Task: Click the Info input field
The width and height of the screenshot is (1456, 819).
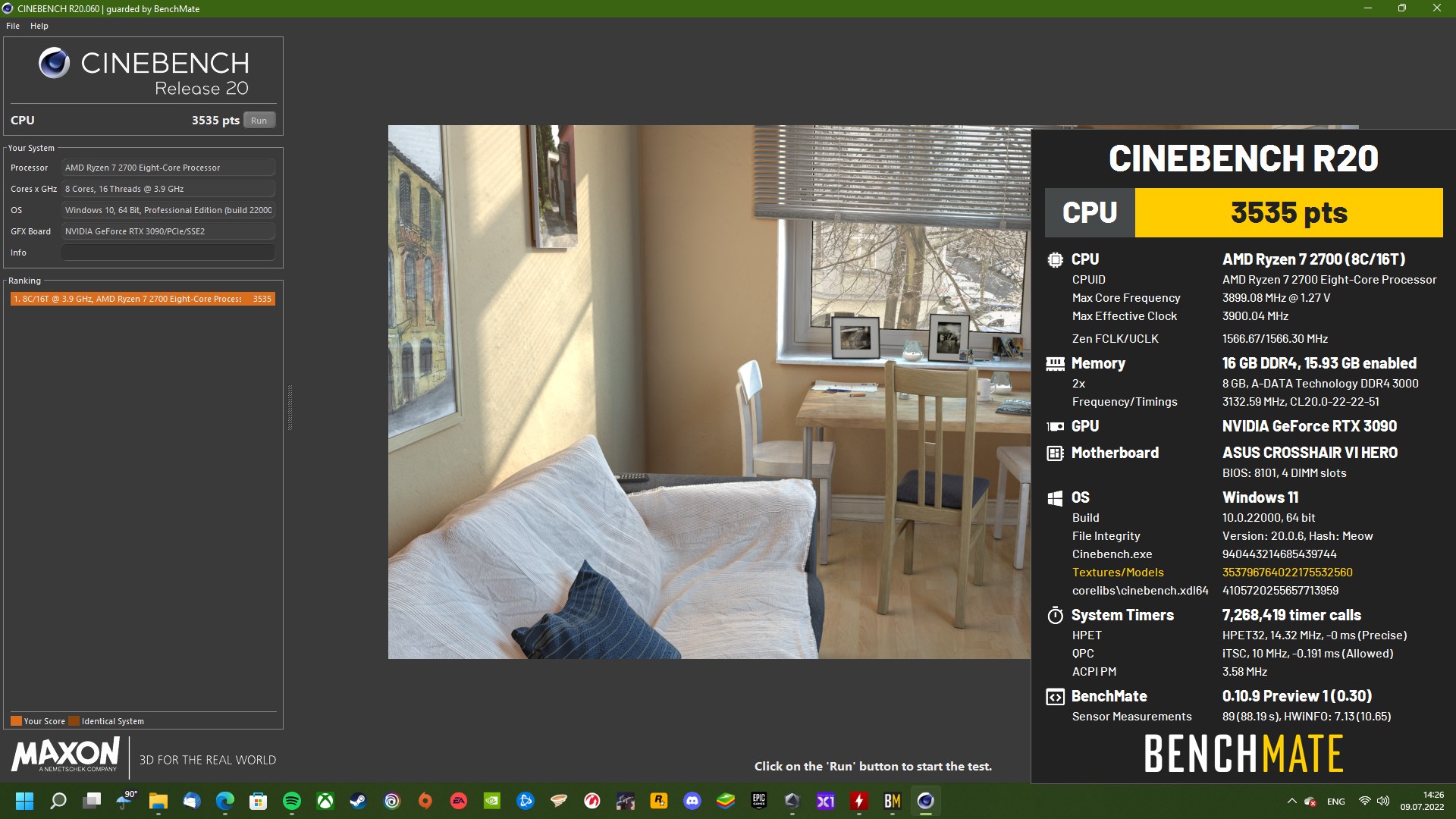Action: click(x=168, y=253)
